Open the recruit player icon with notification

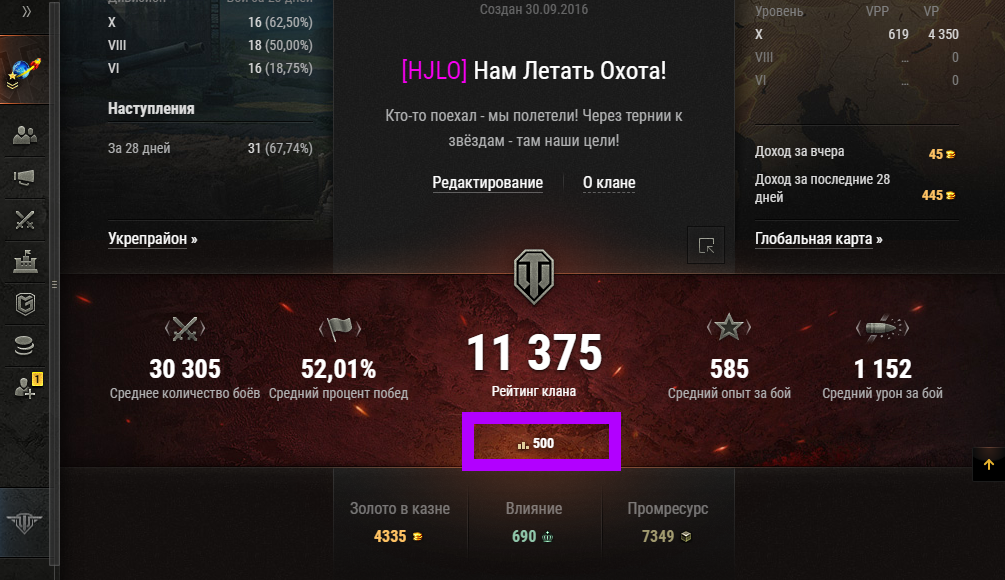tap(27, 386)
